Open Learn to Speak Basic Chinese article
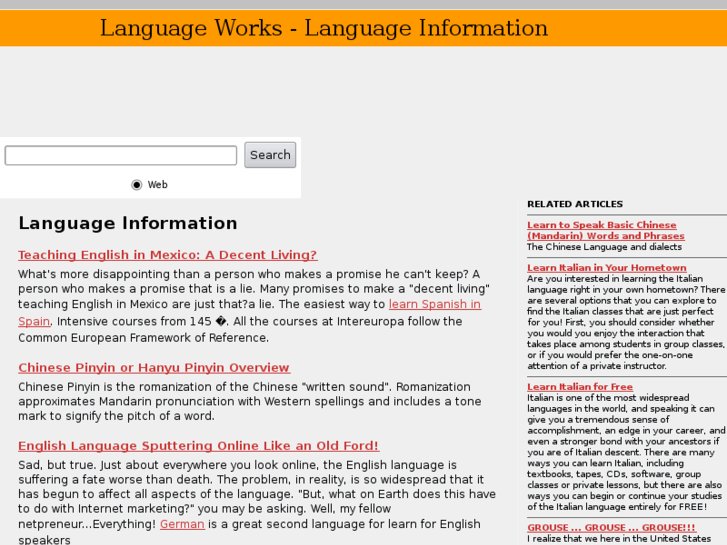The width and height of the screenshot is (727, 545). (x=606, y=230)
